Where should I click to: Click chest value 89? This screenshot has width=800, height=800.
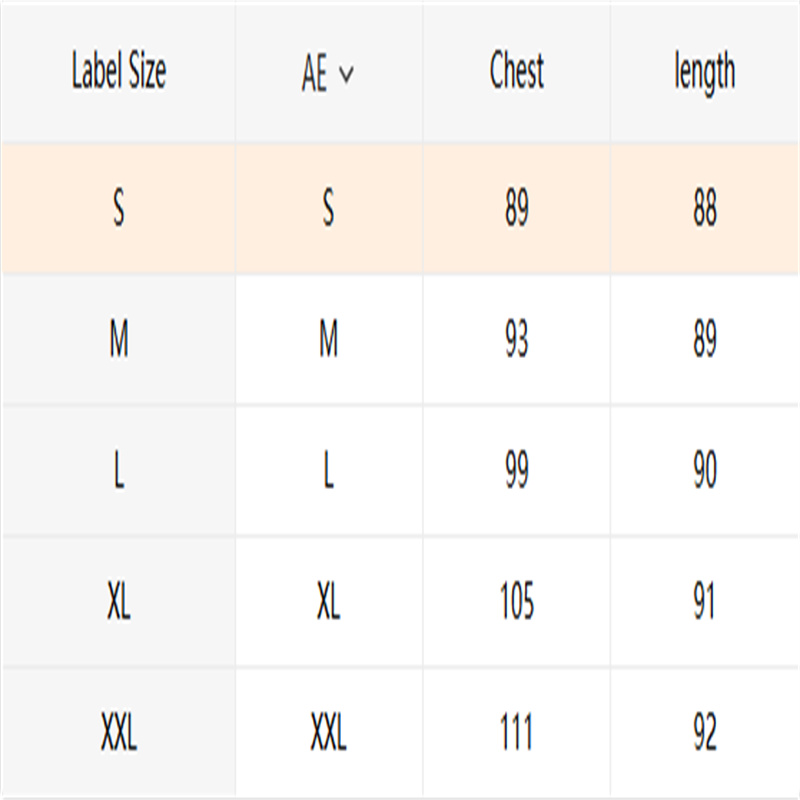[x=516, y=208]
